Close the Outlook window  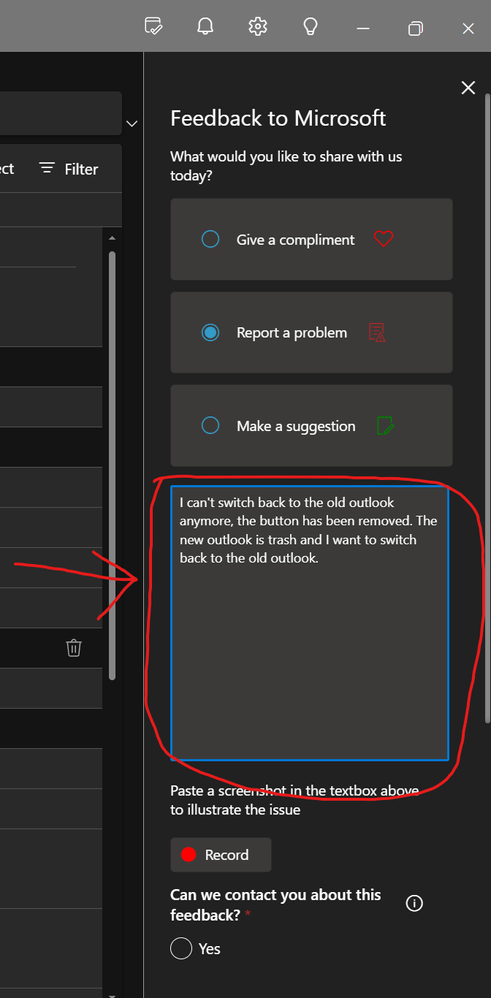click(468, 28)
